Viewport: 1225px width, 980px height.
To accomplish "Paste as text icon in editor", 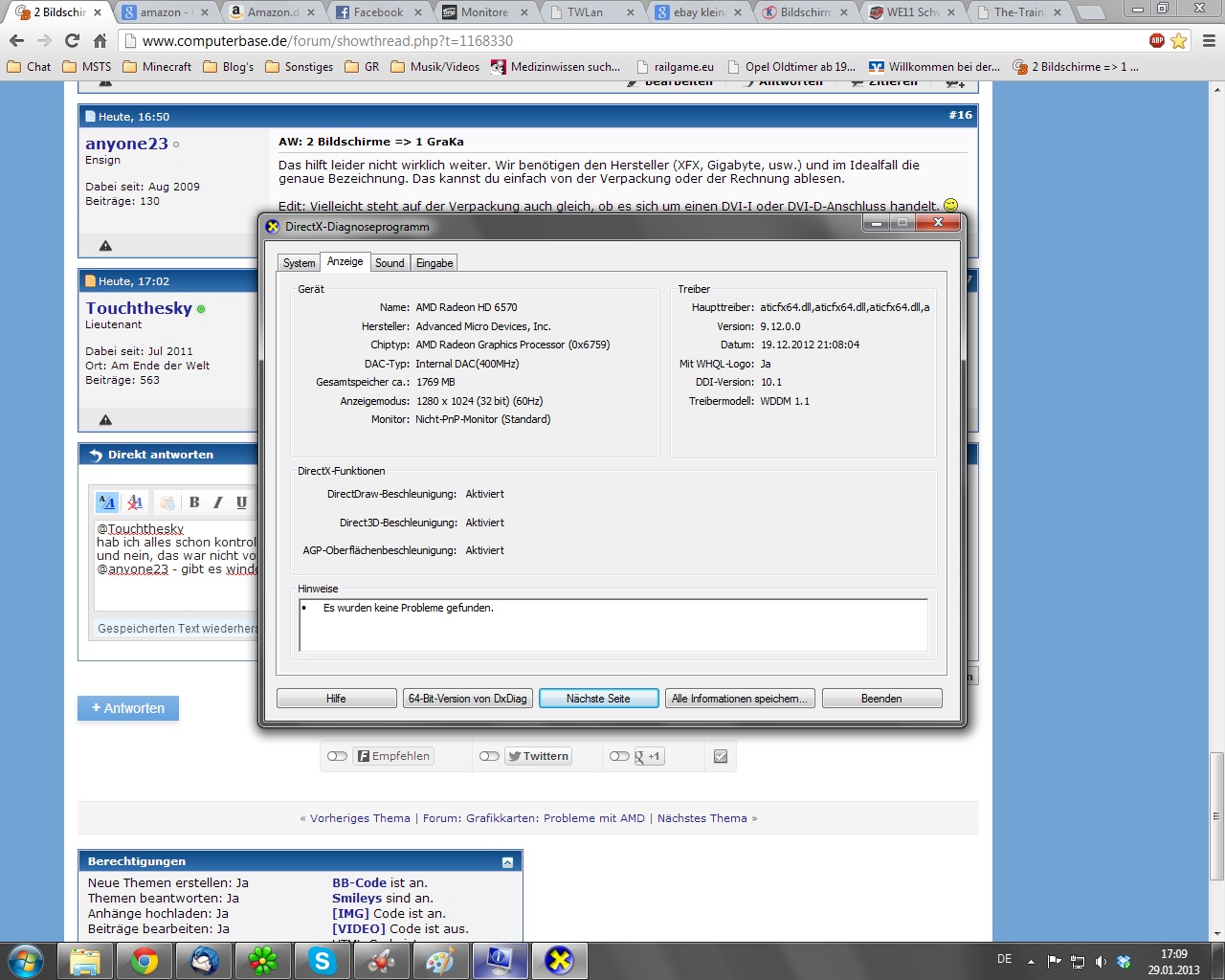I will click(167, 502).
